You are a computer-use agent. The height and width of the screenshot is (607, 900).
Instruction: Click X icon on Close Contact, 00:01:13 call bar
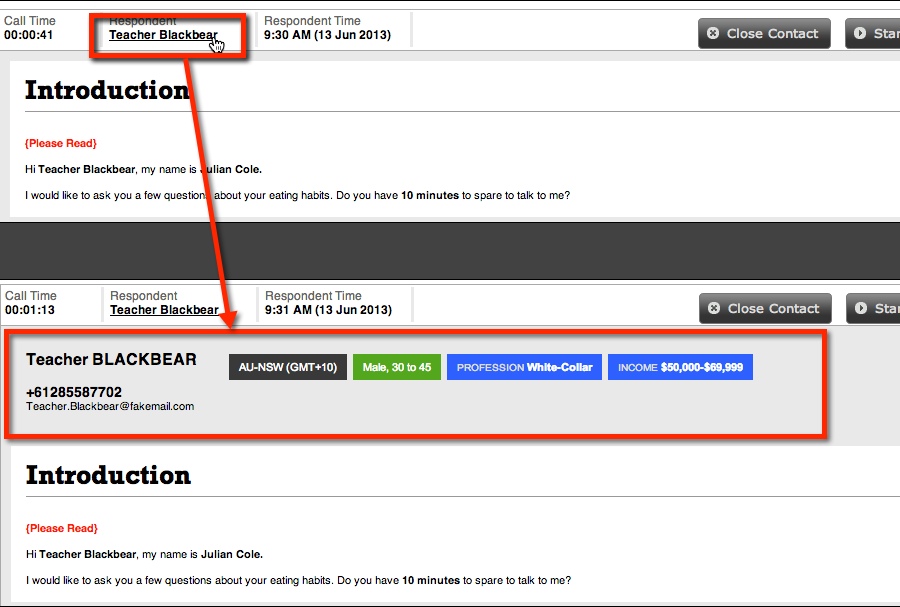pyautogui.click(x=714, y=309)
